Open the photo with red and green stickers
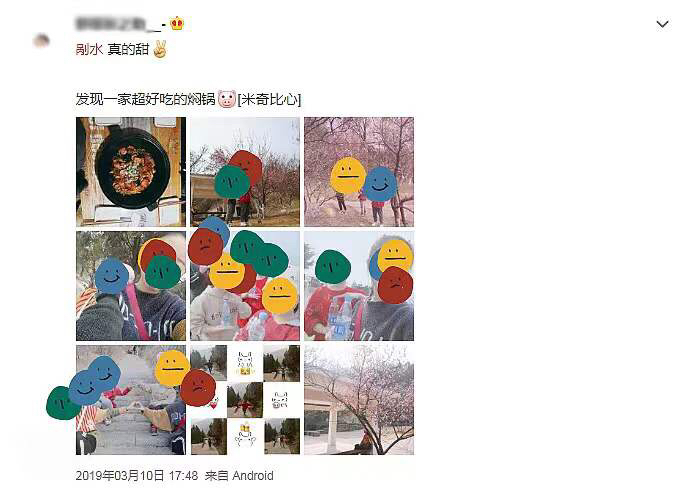 pos(245,172)
